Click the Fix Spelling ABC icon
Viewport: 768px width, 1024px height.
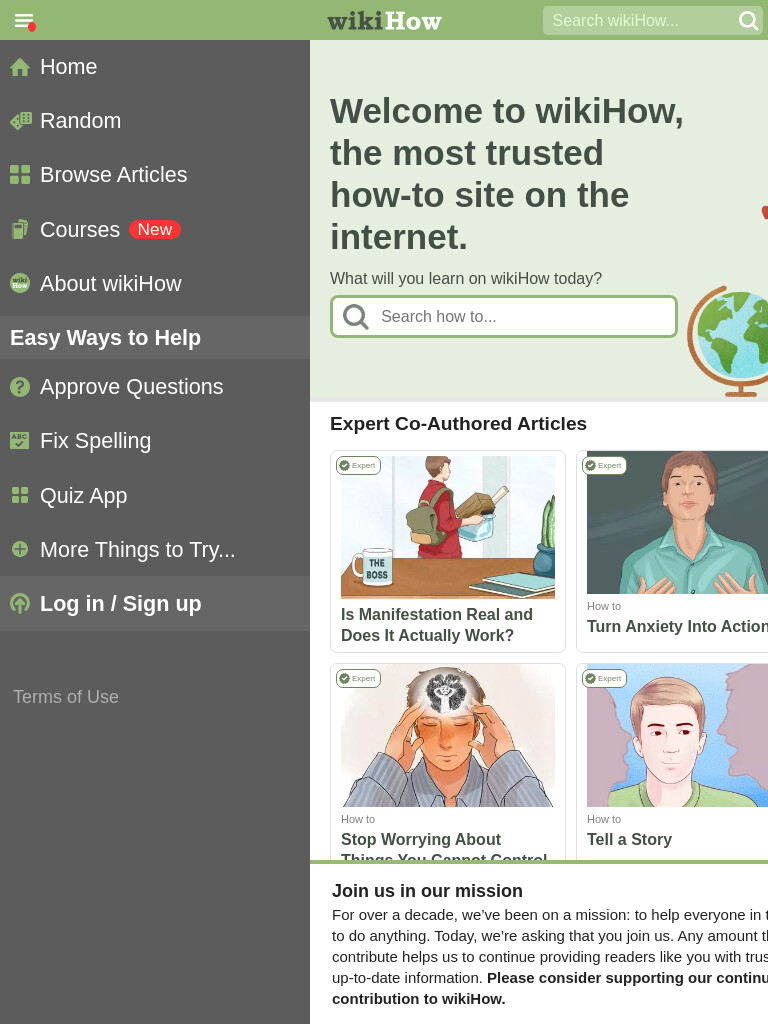click(20, 441)
